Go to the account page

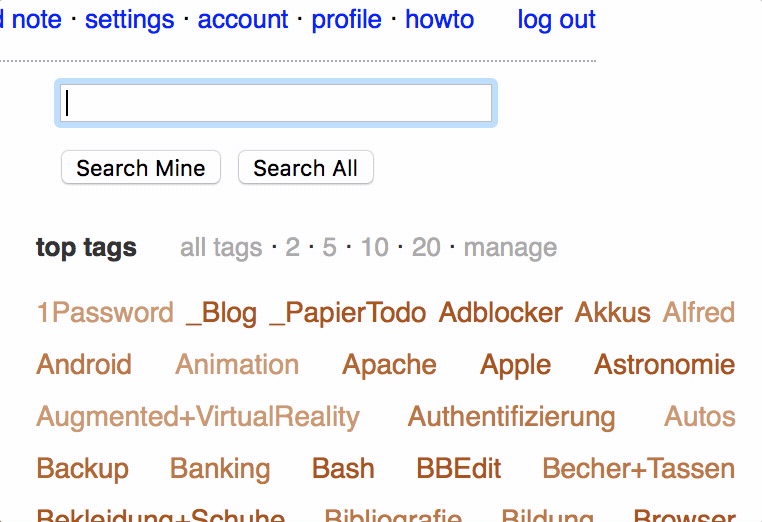click(x=243, y=19)
